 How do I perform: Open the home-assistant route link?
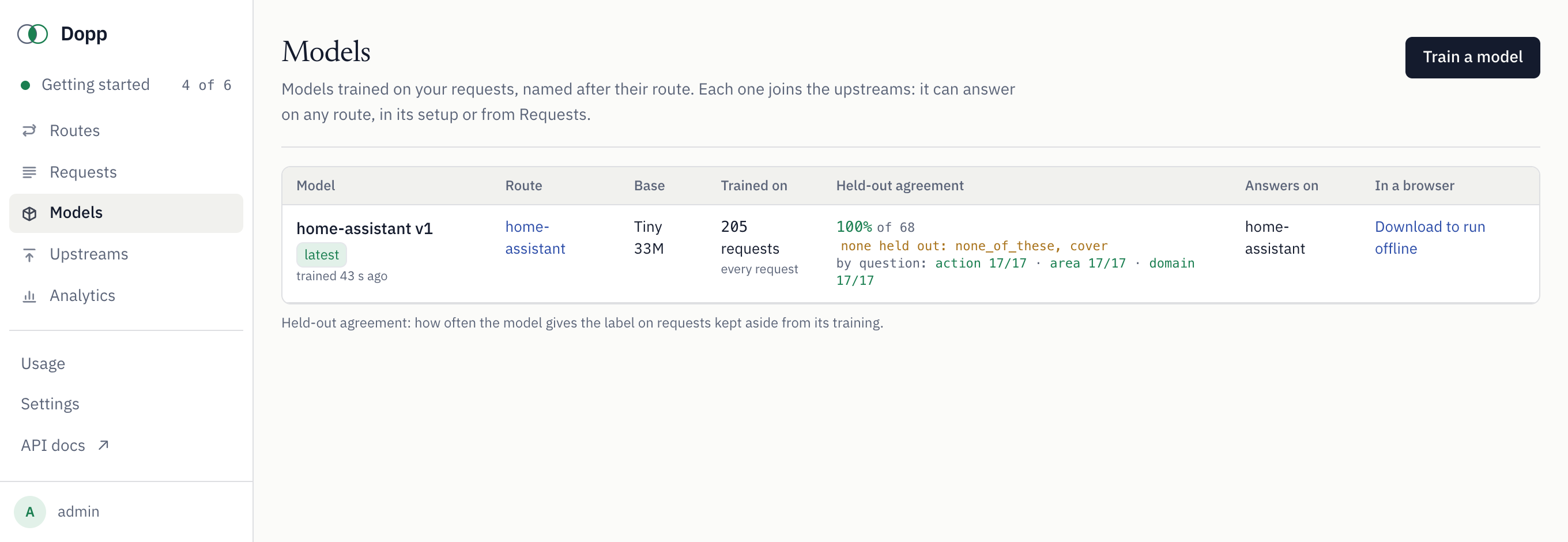pos(535,238)
